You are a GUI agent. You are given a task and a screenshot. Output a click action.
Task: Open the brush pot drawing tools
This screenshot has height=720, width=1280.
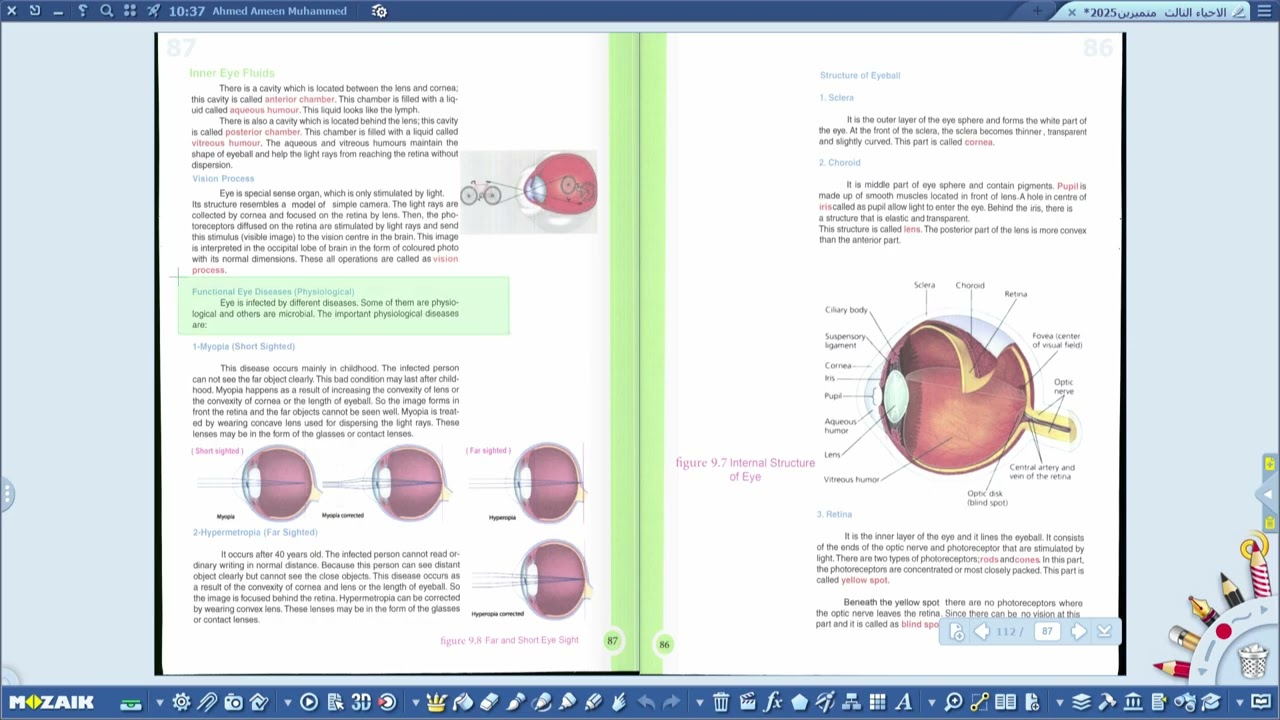point(436,702)
